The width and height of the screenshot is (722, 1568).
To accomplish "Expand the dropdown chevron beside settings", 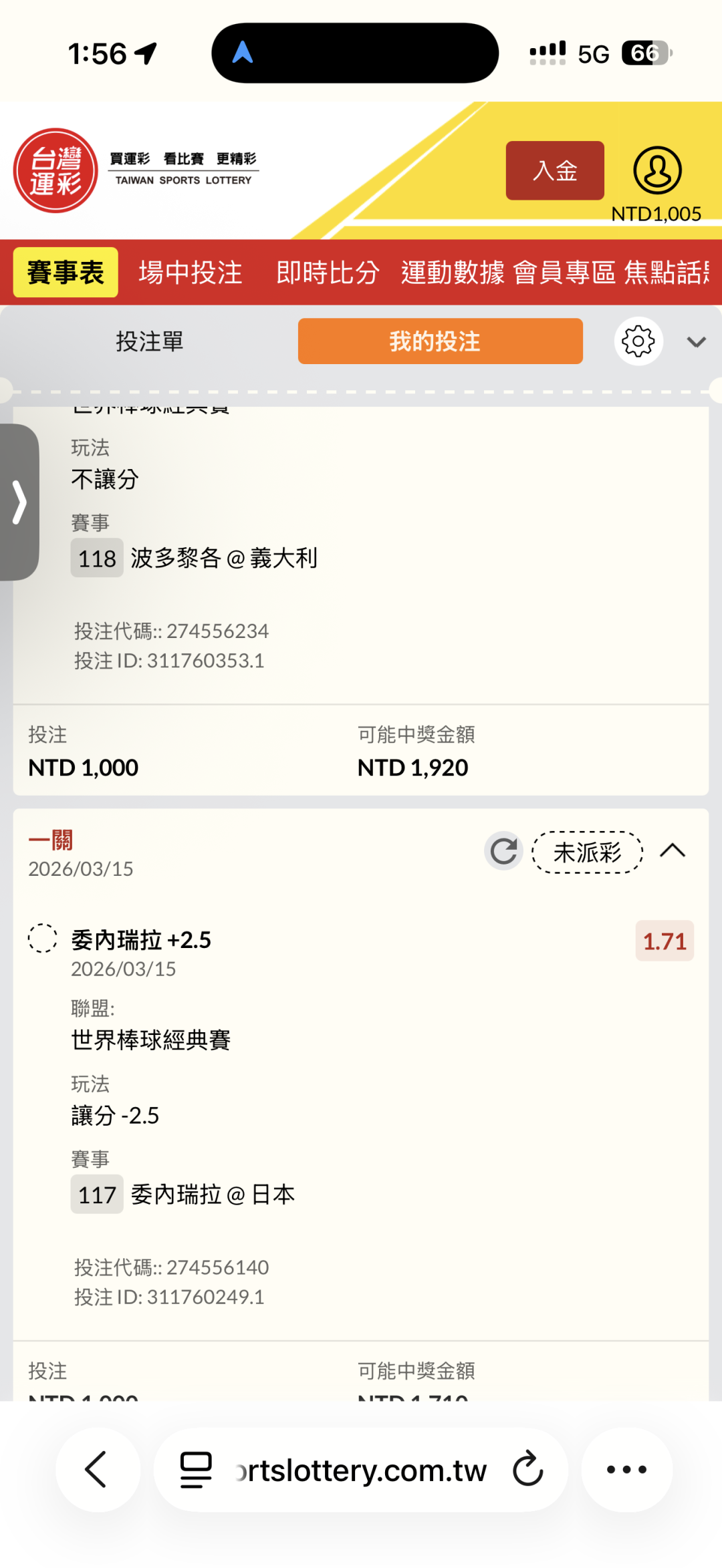I will click(696, 342).
